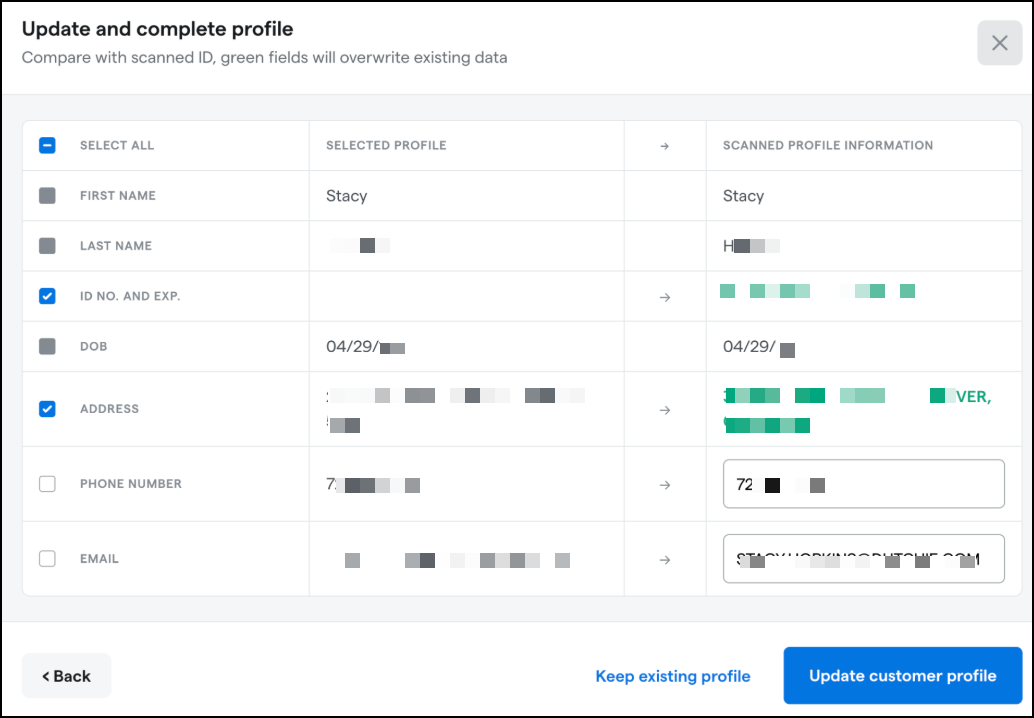Click the selected profile last name value
This screenshot has height=718, width=1034.
coord(360,246)
